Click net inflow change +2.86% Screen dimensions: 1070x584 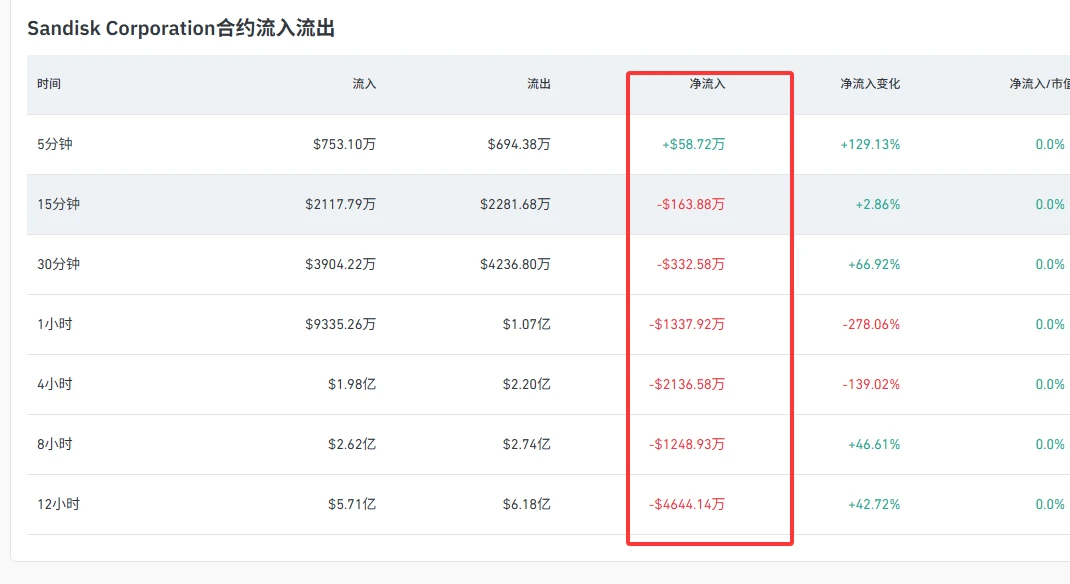(x=878, y=204)
